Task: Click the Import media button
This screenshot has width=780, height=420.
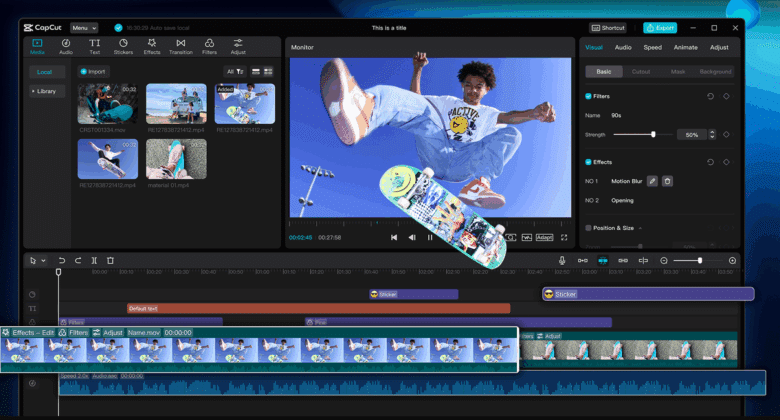Action: (x=93, y=72)
